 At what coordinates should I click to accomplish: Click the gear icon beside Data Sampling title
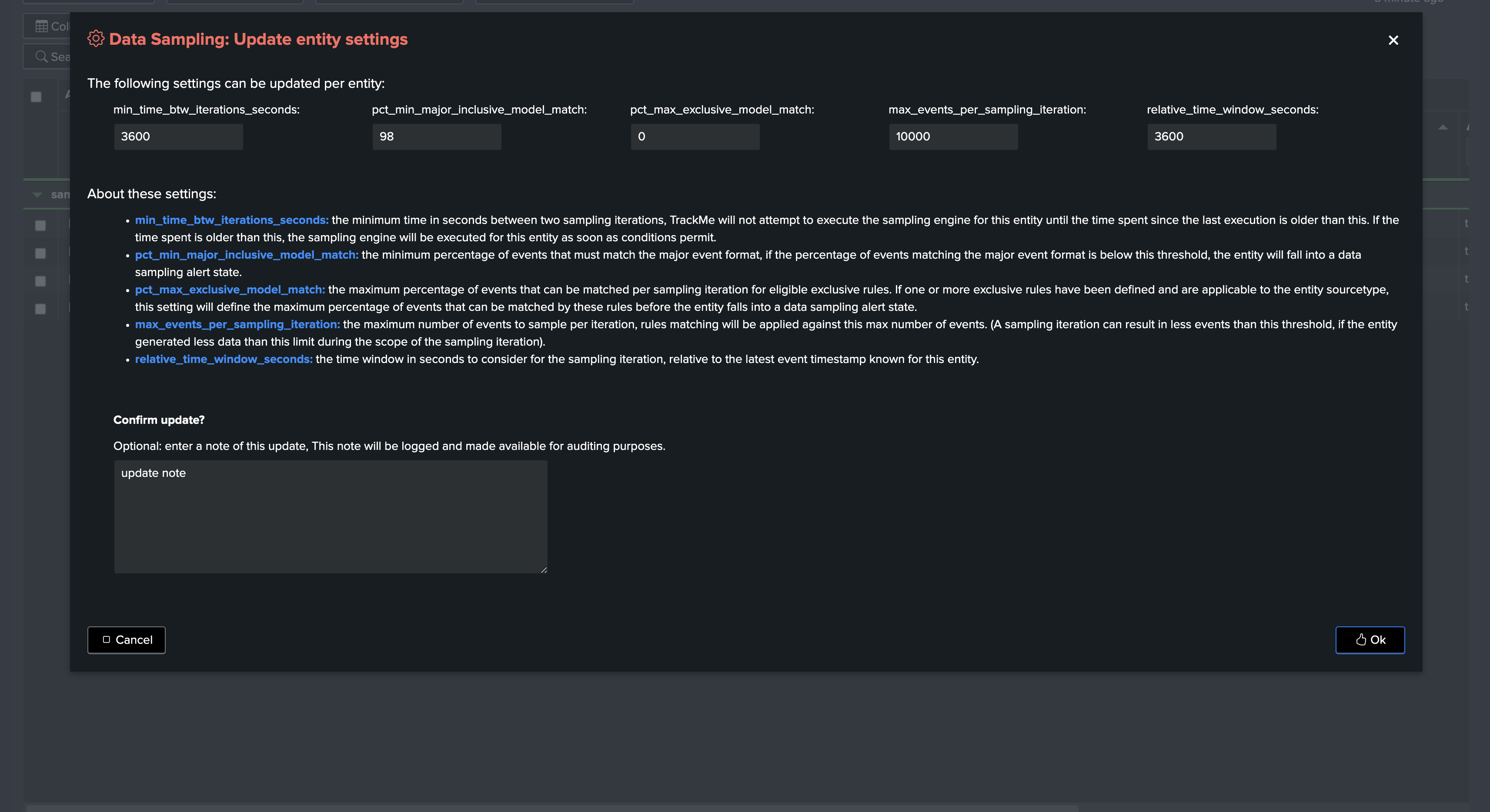coord(95,39)
